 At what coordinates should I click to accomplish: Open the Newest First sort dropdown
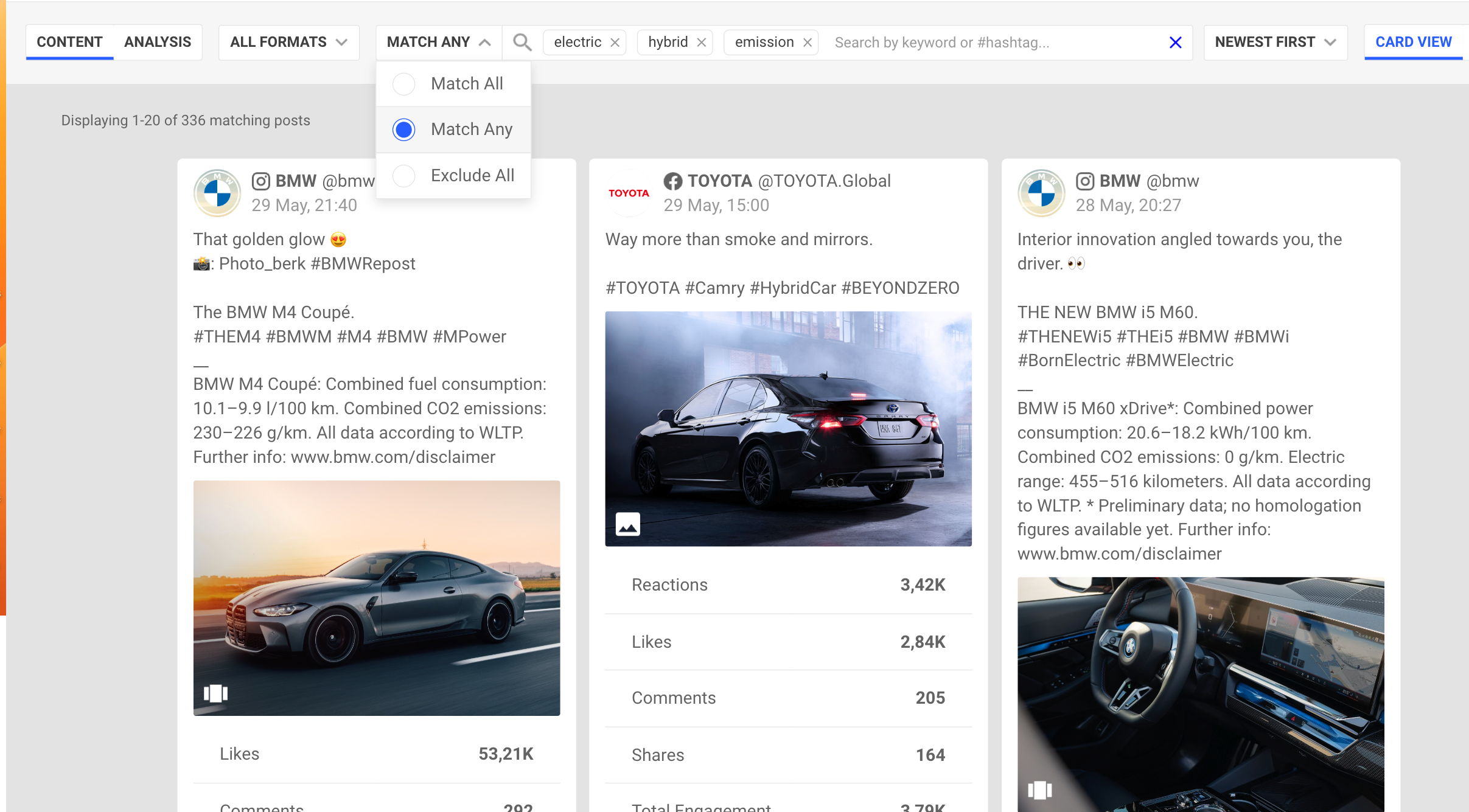pyautogui.click(x=1275, y=43)
